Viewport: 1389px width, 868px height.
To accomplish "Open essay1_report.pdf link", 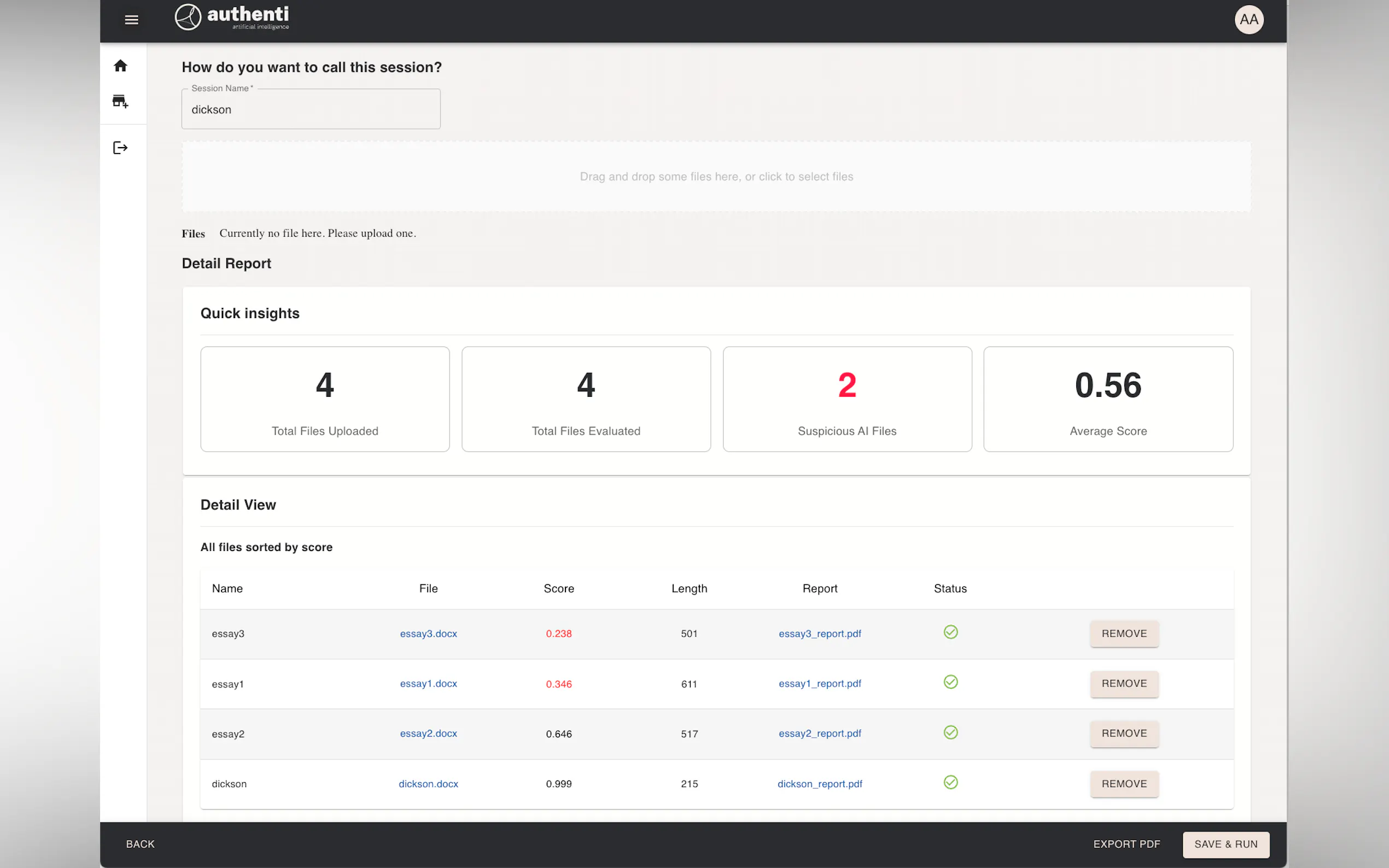I will click(x=819, y=683).
